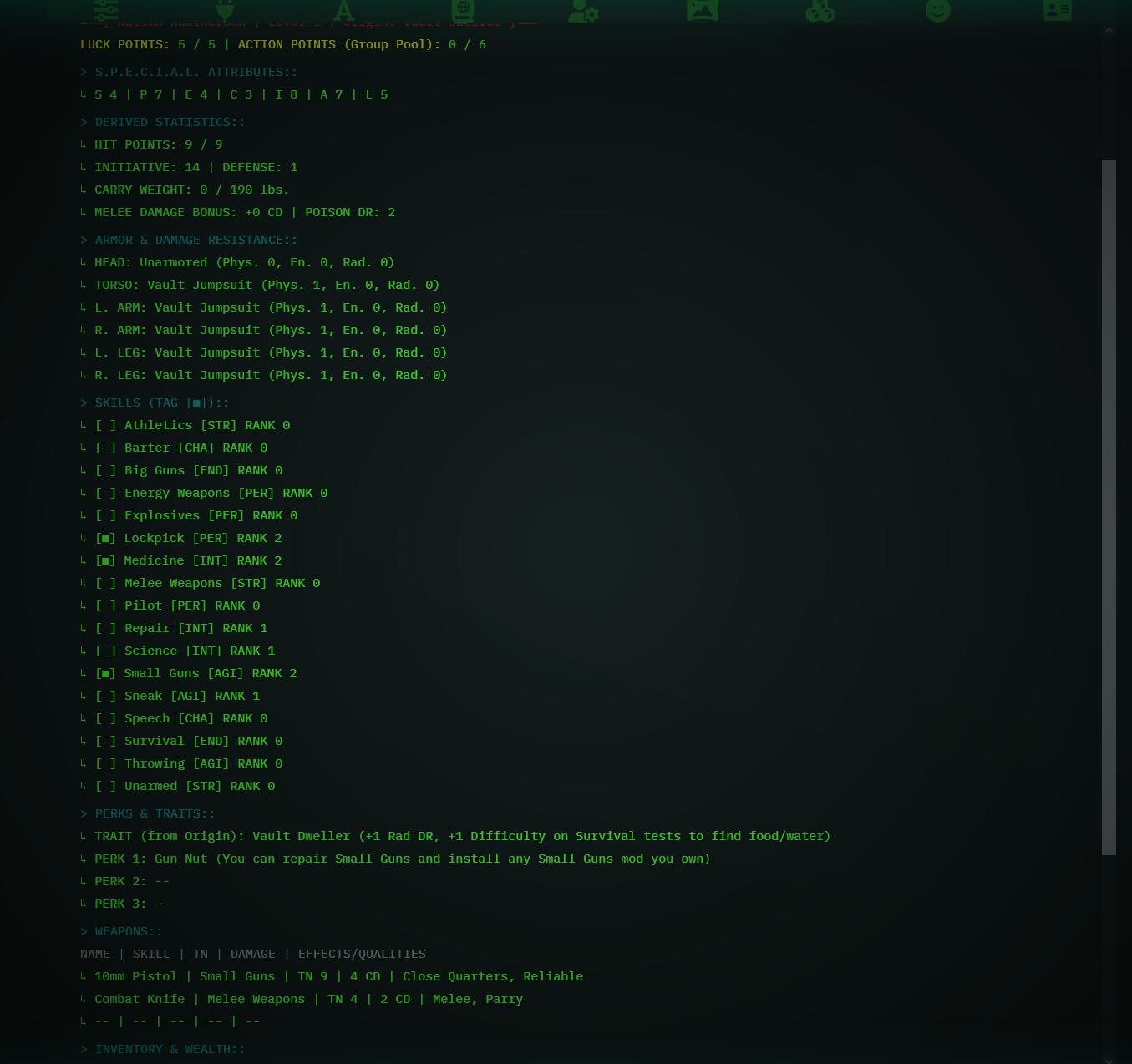The height and width of the screenshot is (1064, 1132).
Task: Toggle the Explosives [PER] tag checkbox
Action: 106,515
